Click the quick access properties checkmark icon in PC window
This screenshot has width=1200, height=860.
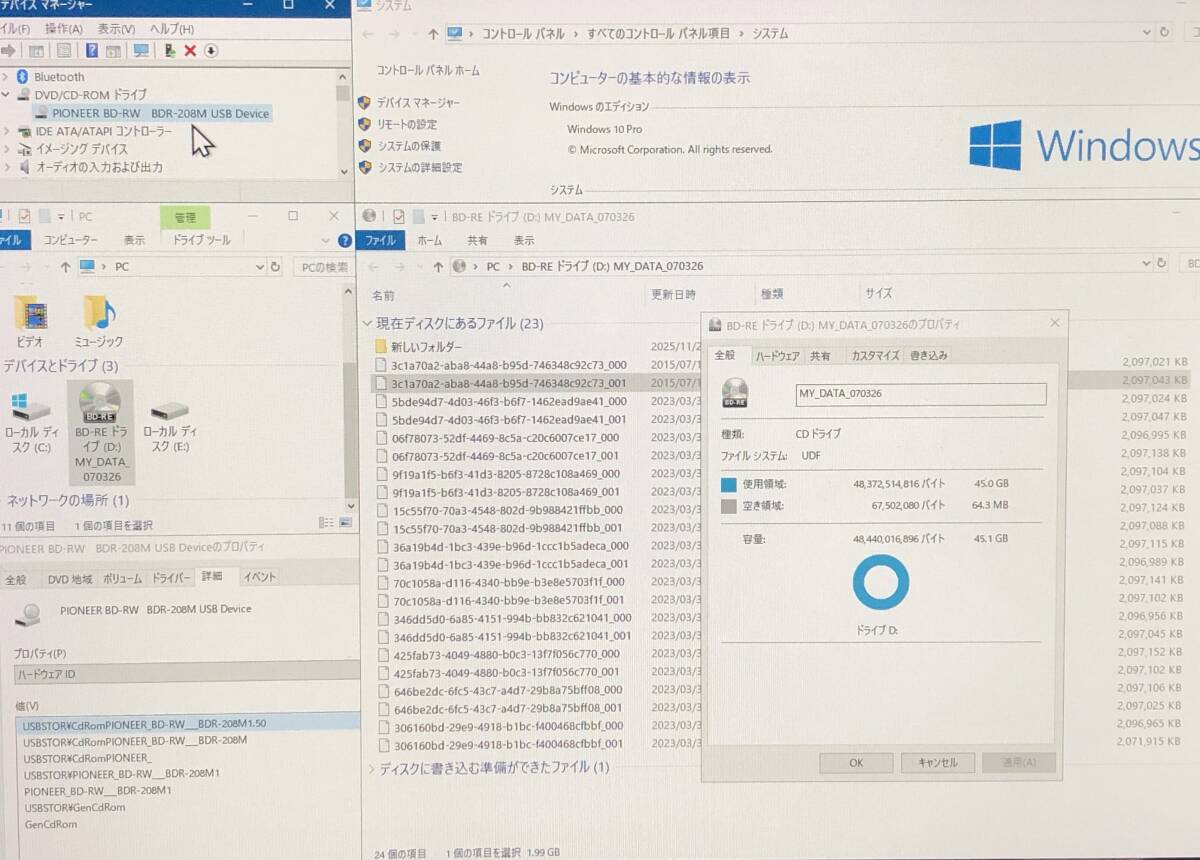coord(24,216)
